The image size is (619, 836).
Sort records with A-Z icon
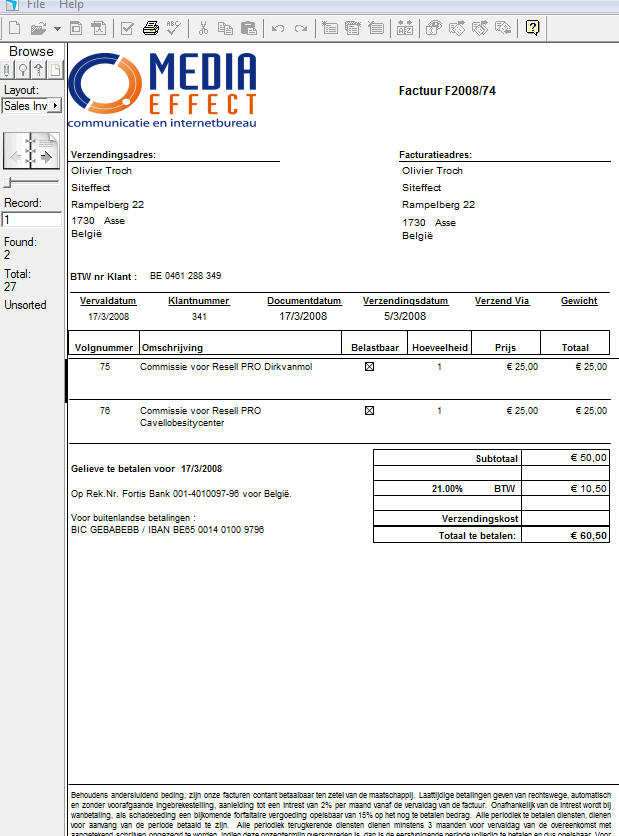pos(405,28)
